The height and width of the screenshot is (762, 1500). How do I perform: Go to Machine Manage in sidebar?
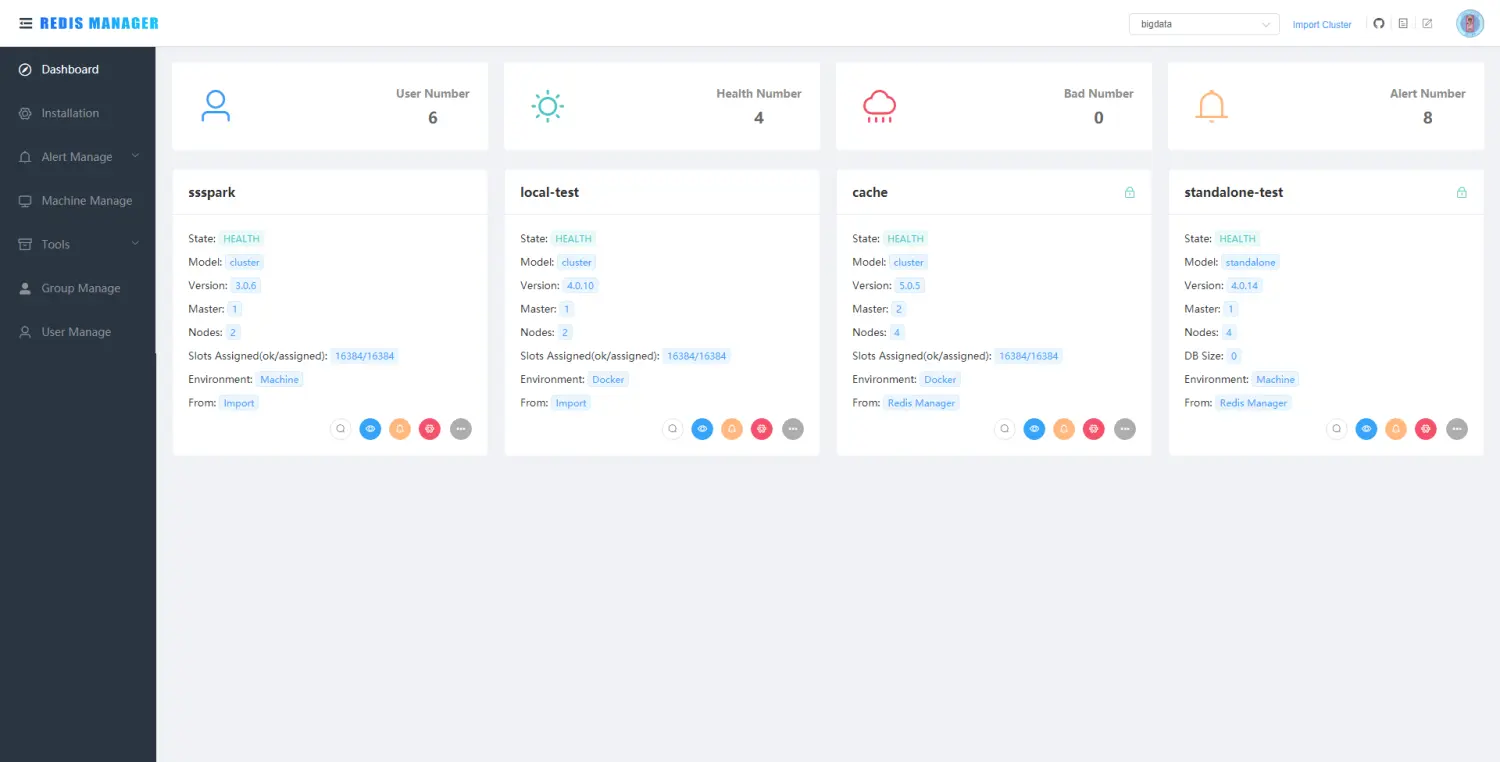click(x=86, y=201)
